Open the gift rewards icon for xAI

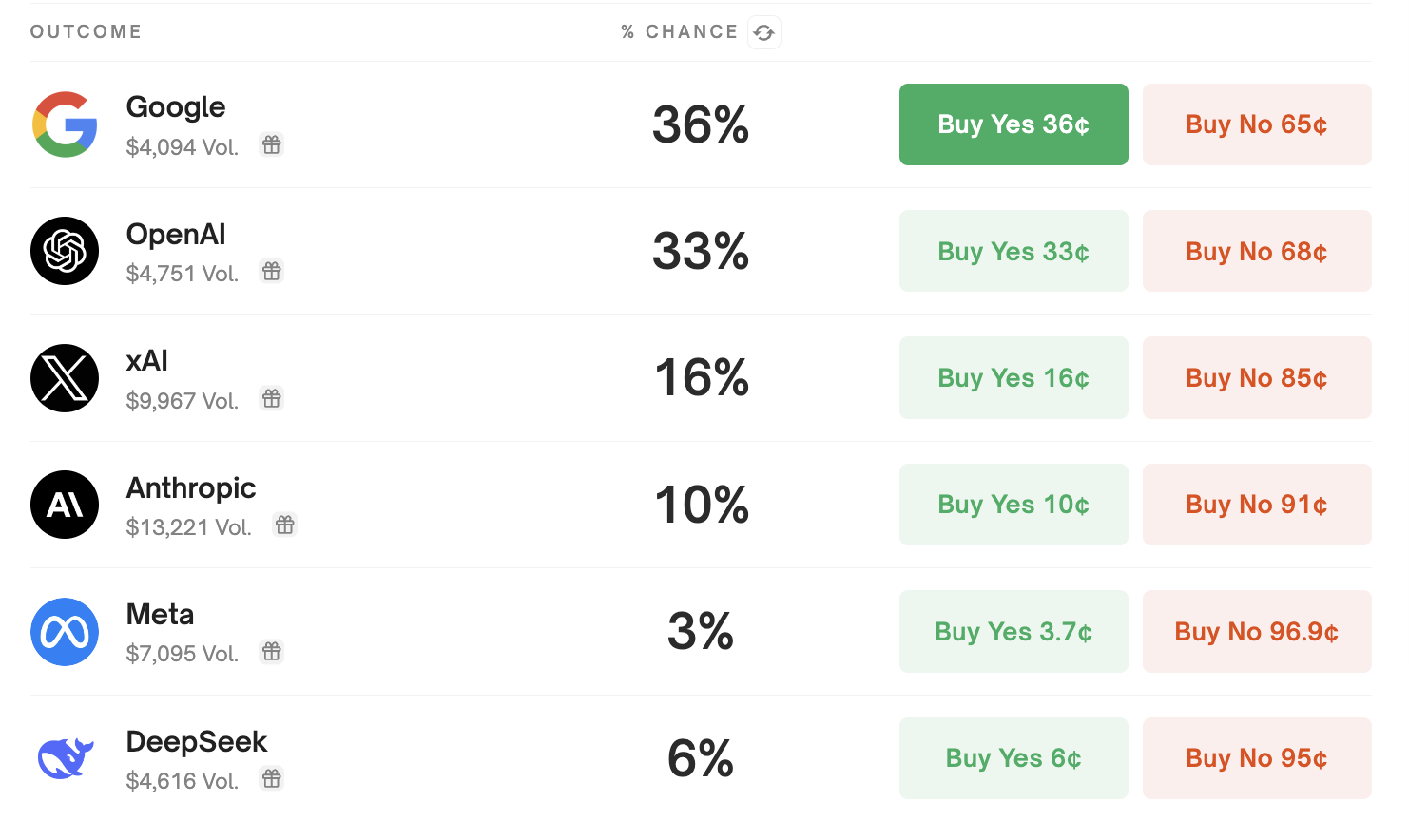tap(272, 398)
